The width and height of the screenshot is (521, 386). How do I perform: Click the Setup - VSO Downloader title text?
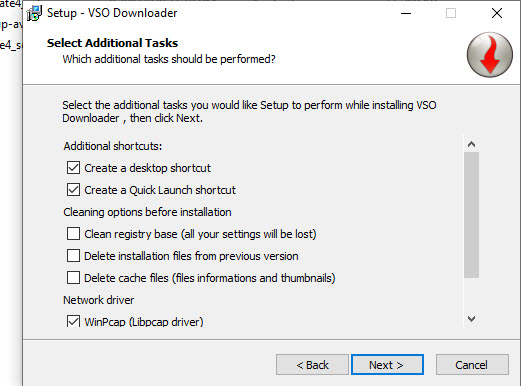pos(112,13)
